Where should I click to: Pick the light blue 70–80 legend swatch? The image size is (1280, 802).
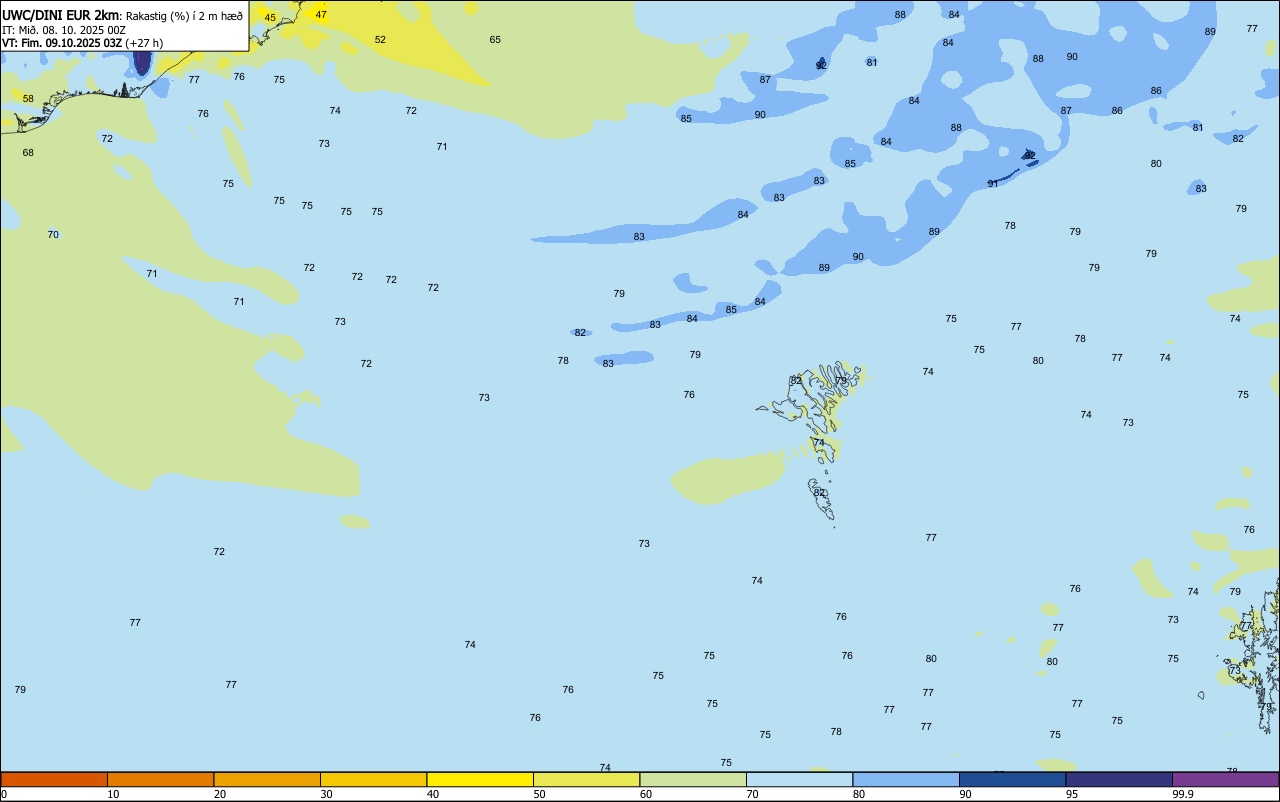[x=799, y=779]
